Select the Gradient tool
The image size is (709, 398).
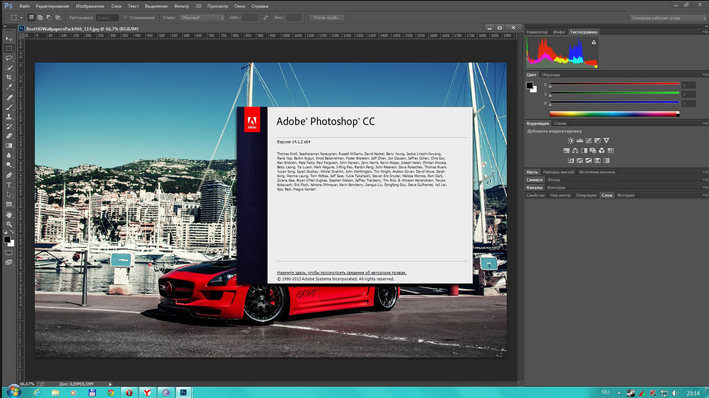tap(9, 146)
